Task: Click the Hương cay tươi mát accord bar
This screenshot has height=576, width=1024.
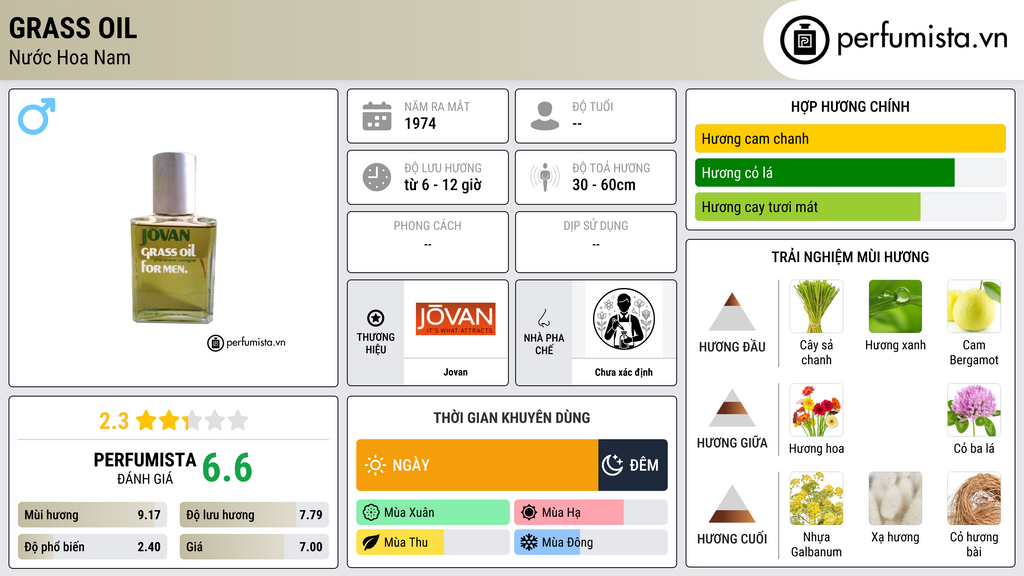Action: click(850, 206)
